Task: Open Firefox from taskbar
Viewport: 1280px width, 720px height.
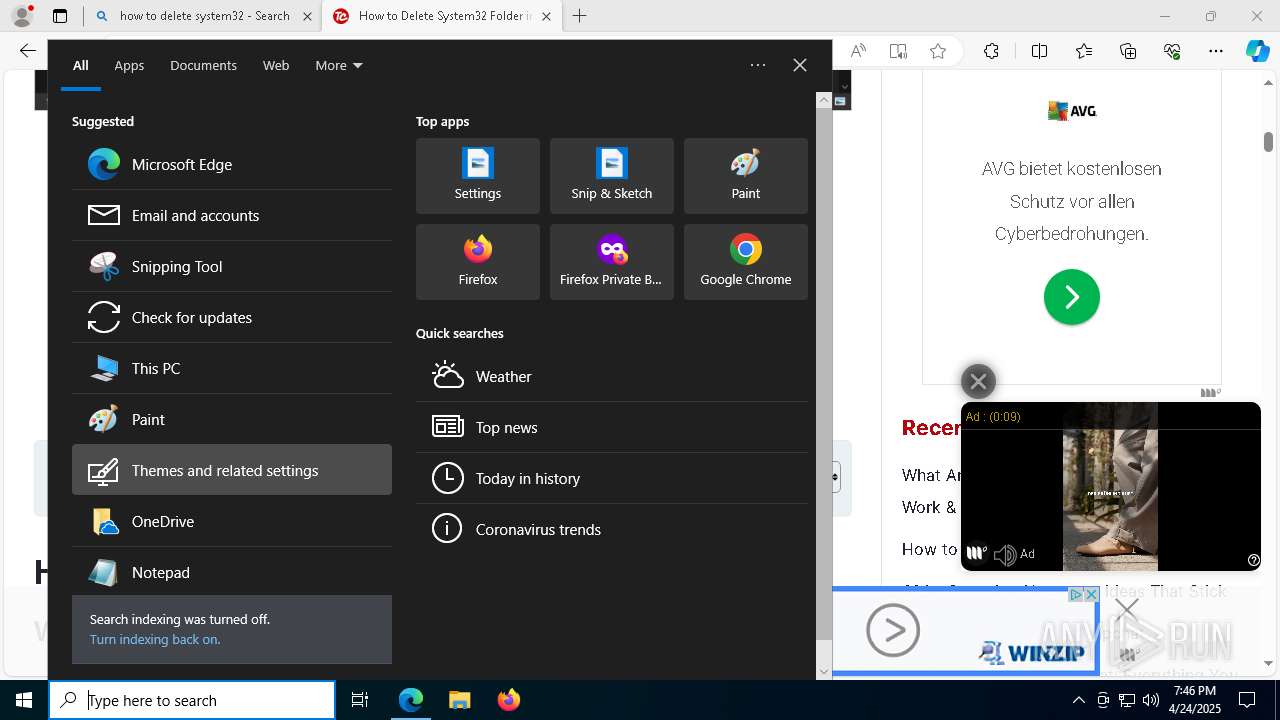Action: (508, 700)
